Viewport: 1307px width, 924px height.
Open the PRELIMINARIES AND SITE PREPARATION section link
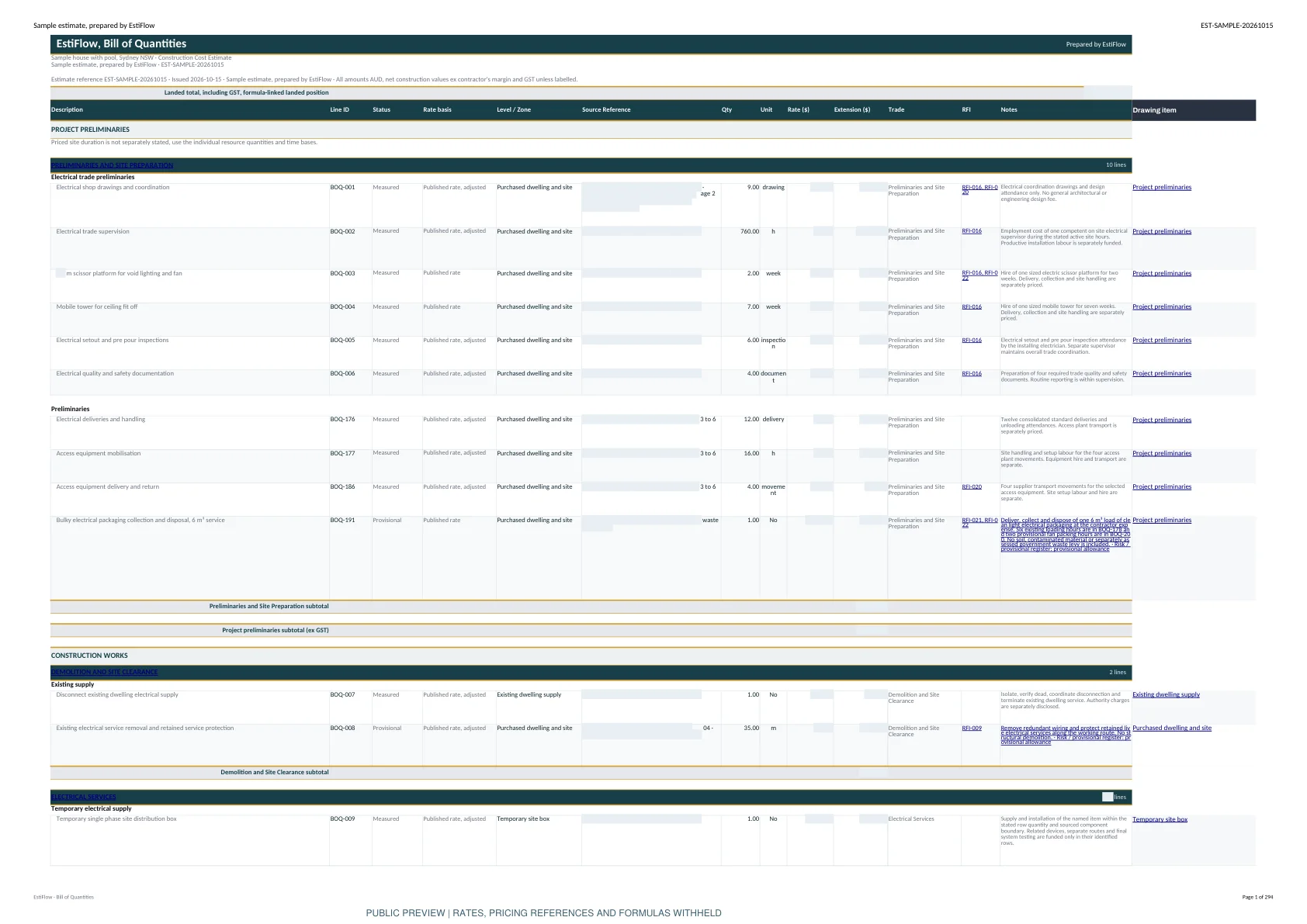pyautogui.click(x=112, y=165)
